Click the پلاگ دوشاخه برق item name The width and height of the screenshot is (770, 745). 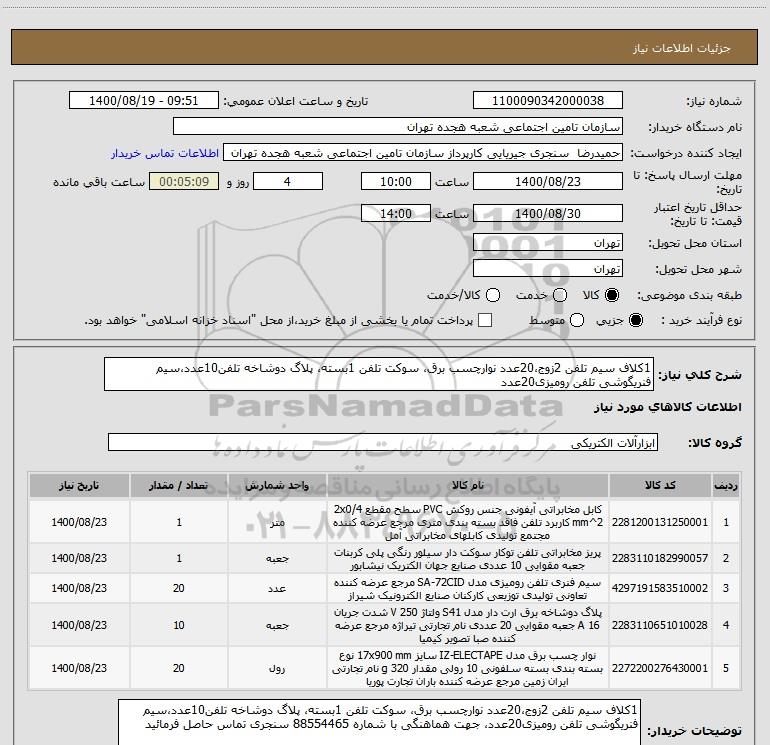pos(468,625)
